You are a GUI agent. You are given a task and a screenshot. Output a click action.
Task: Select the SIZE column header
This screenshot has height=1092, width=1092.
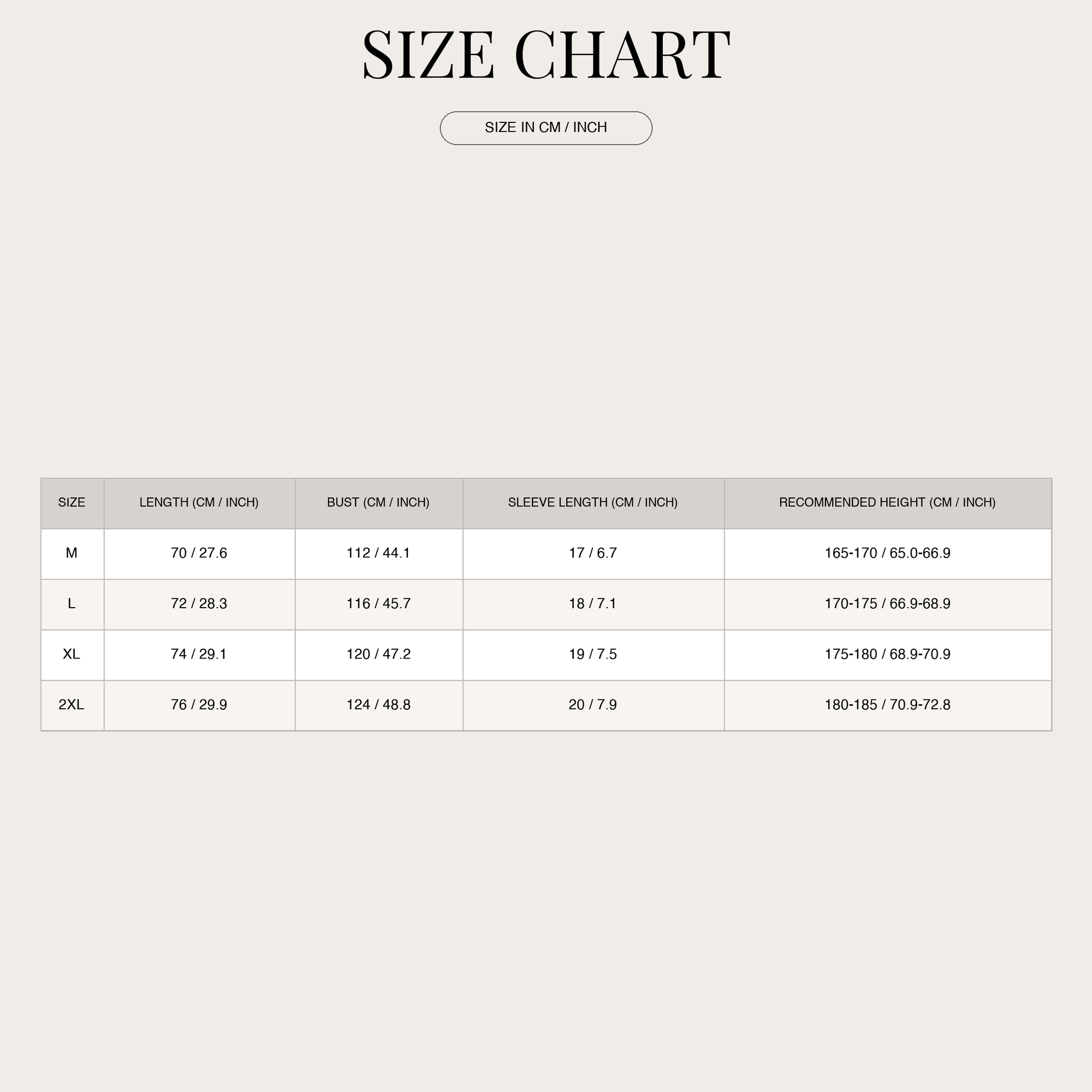[x=73, y=503]
